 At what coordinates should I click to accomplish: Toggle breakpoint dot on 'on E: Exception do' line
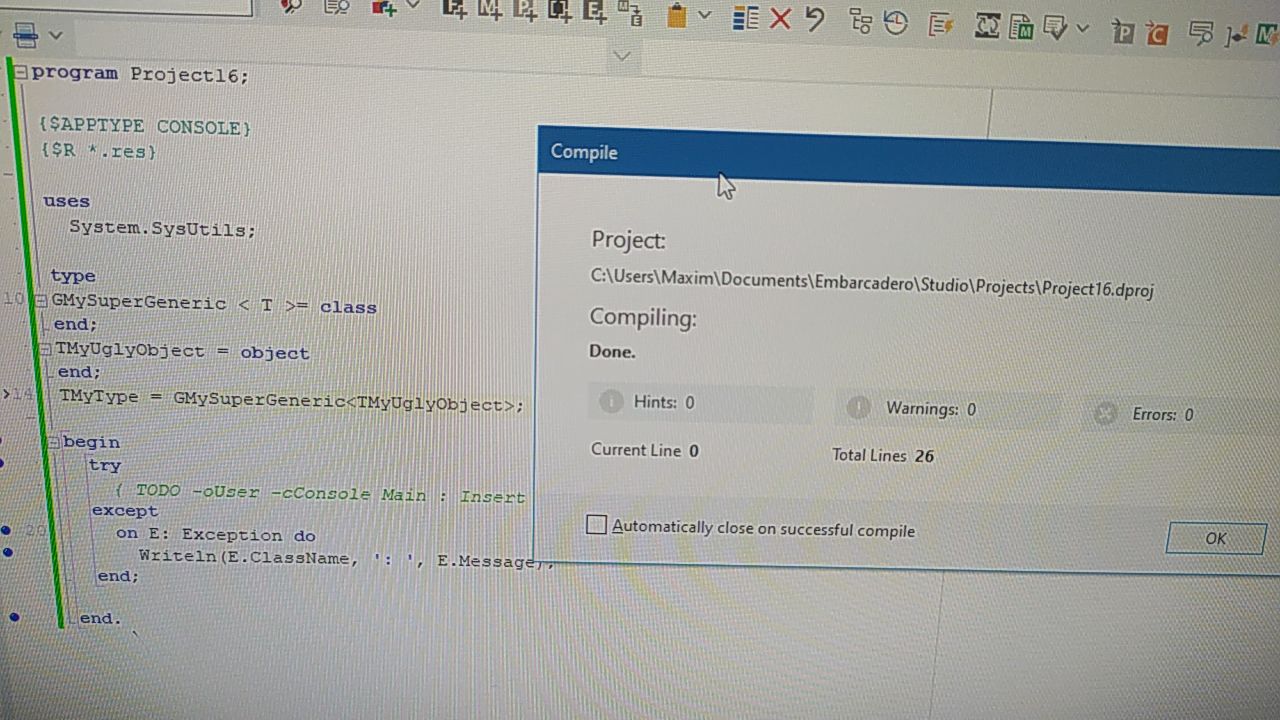click(x=6, y=529)
